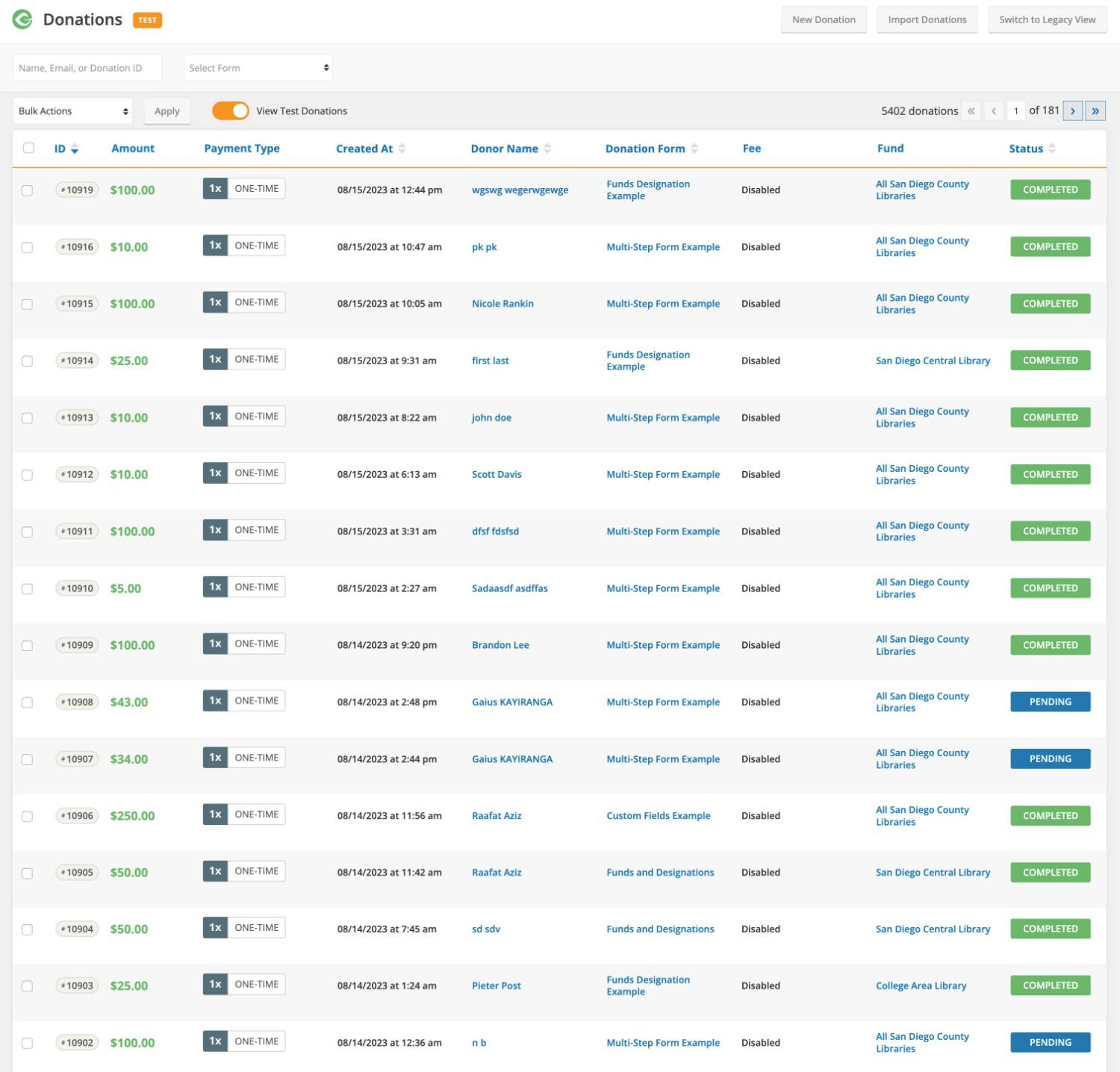
Task: Open the Bulk Actions dropdown
Action: pos(72,110)
